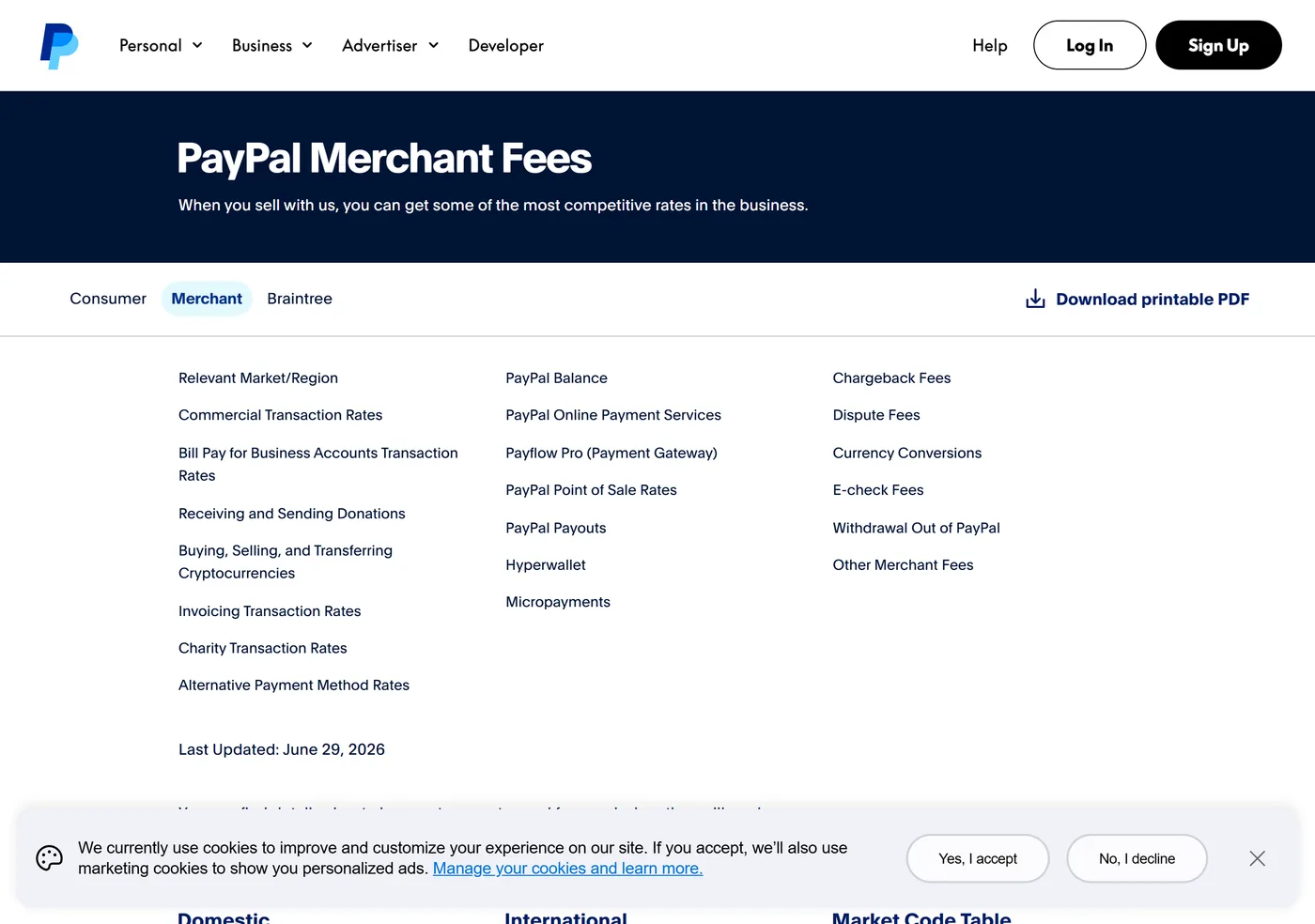Screen dimensions: 1315x924
Task: Open Charity Transaction Rates link
Action: [x=263, y=648]
